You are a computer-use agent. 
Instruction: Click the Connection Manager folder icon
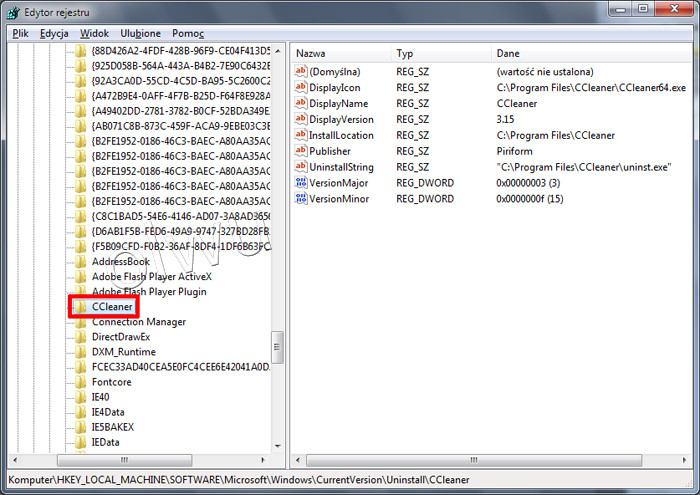click(x=80, y=322)
